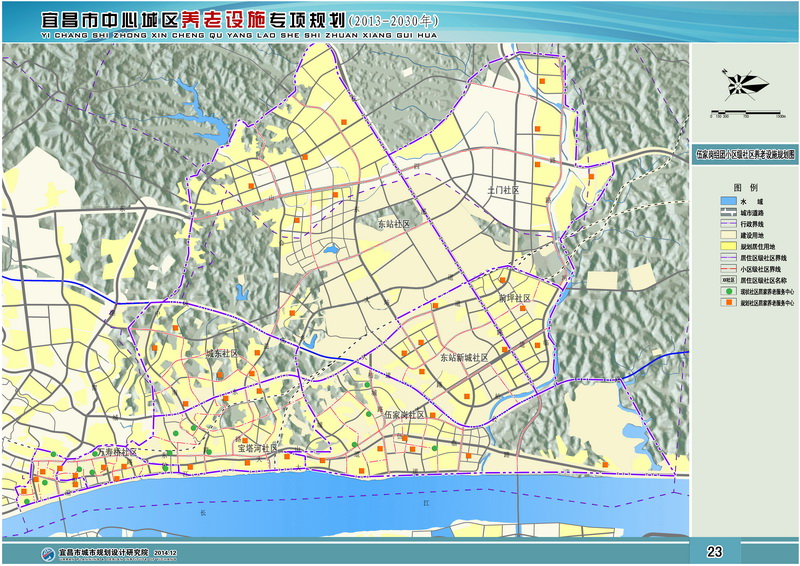800x566 pixels.
Task: Click the 土门社区 label on the map
Action: 502,189
